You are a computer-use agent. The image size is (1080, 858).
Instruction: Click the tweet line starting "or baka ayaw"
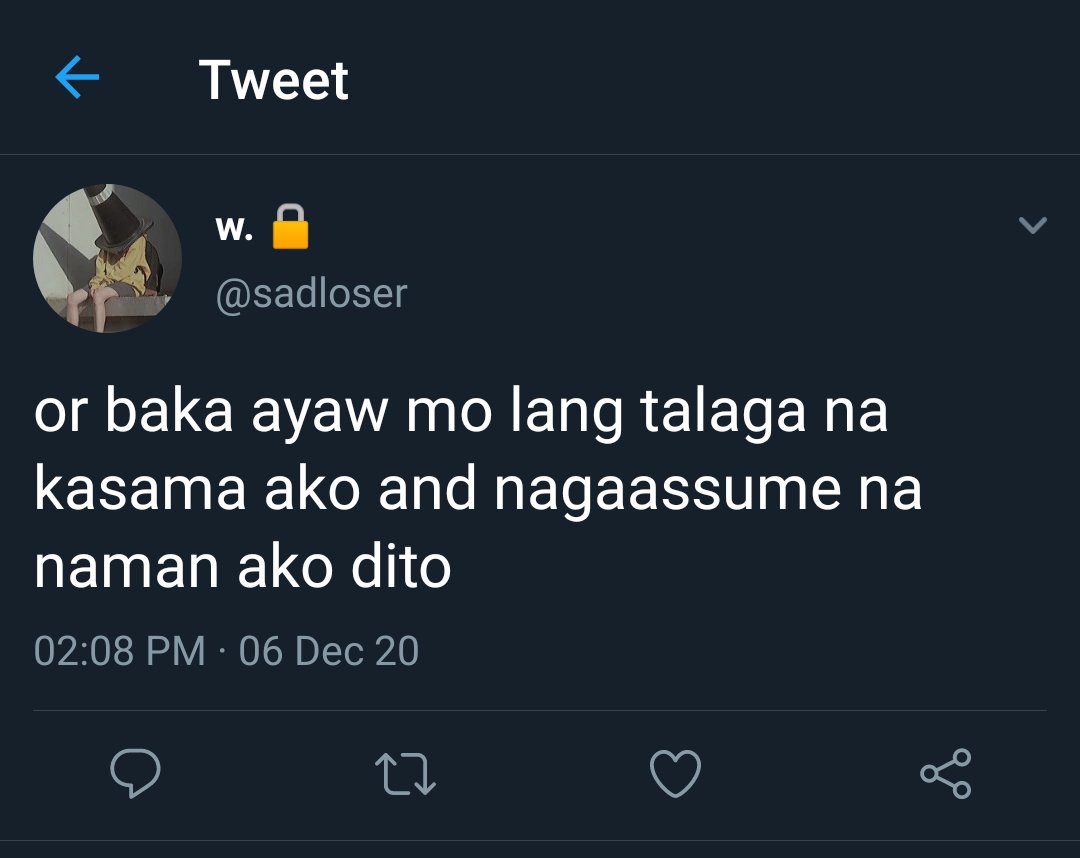click(x=461, y=412)
